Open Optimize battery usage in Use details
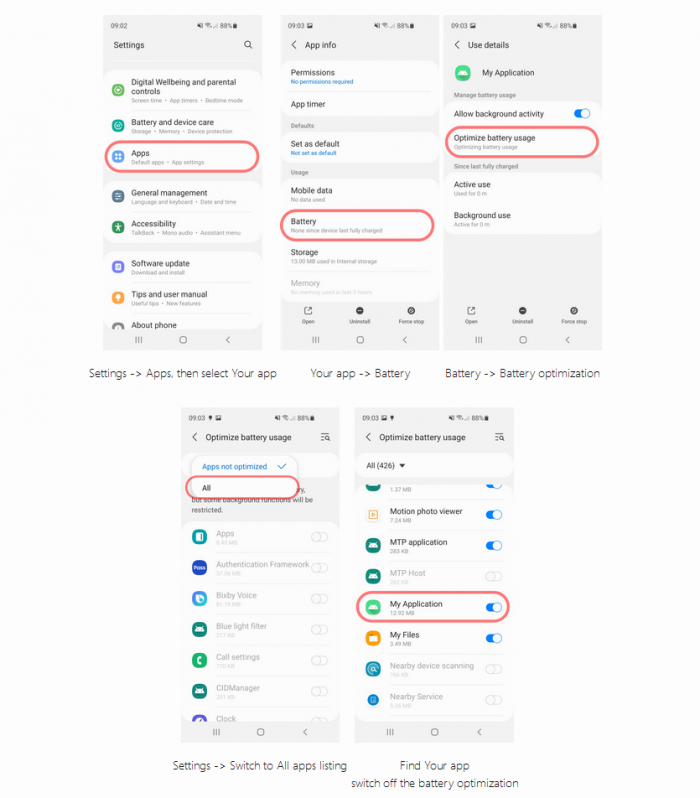Screen dimensions: 700x798 (x=522, y=142)
